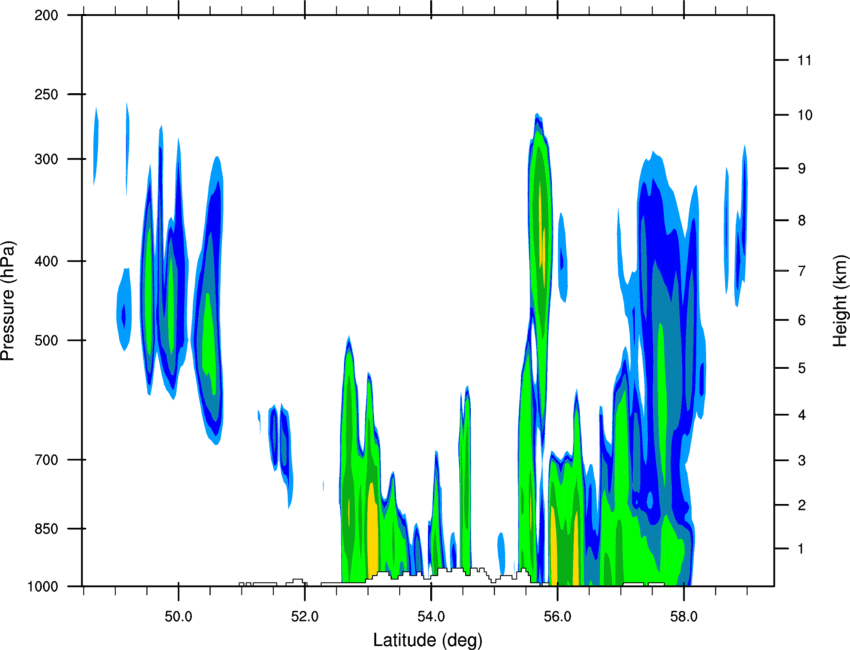The height and width of the screenshot is (650, 850).
Task: Click the 1 km height label
Action: coord(801,549)
